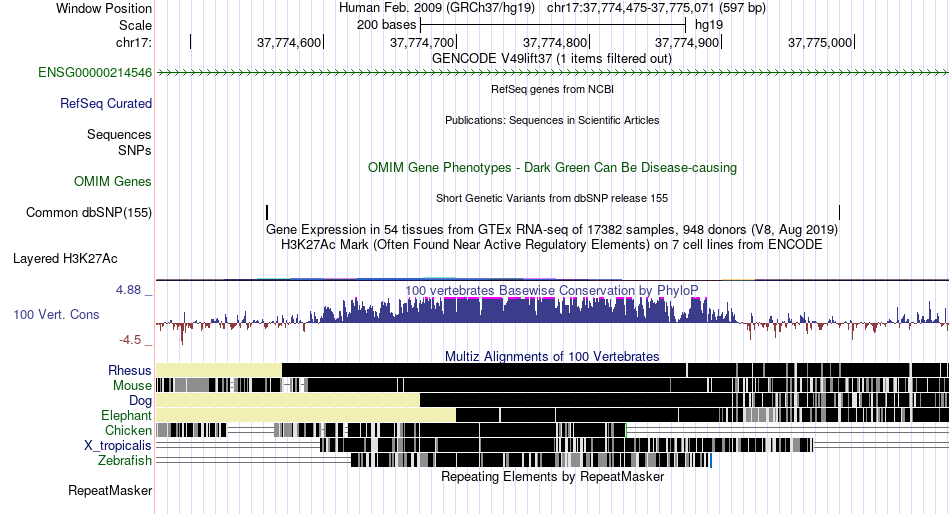
Task: Click the chr17: ruler label
Action: tap(134, 42)
